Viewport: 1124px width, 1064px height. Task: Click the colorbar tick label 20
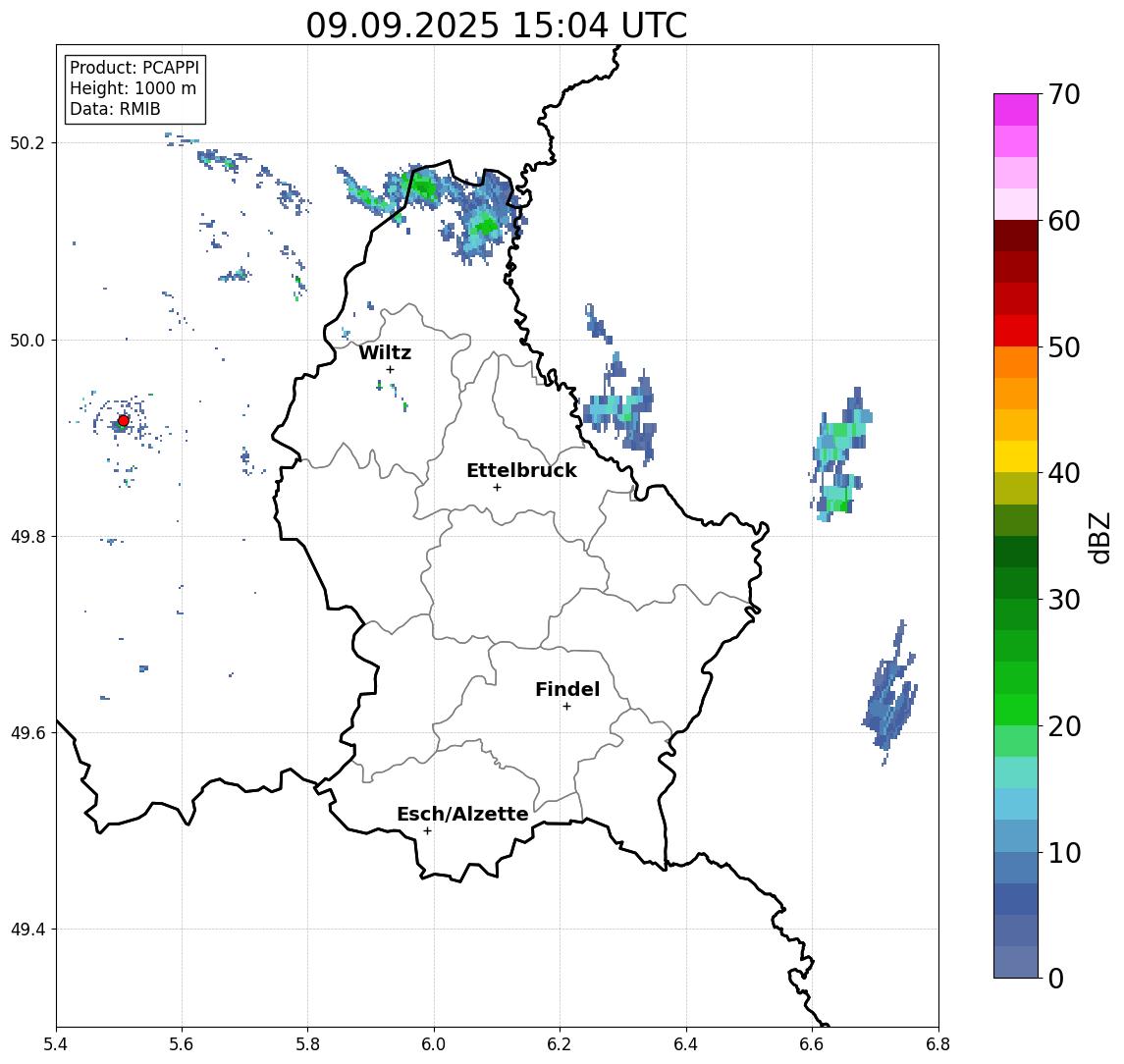tap(1064, 725)
